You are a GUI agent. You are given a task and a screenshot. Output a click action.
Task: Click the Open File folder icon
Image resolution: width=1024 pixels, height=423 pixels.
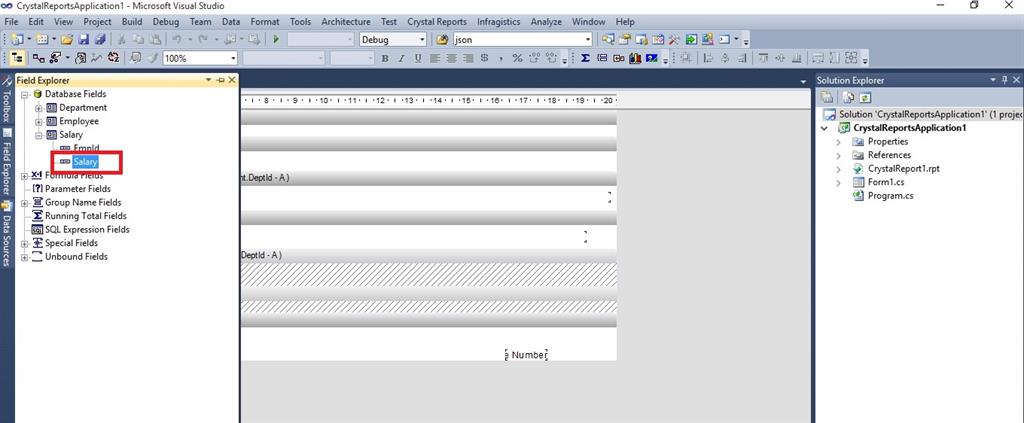coord(67,39)
